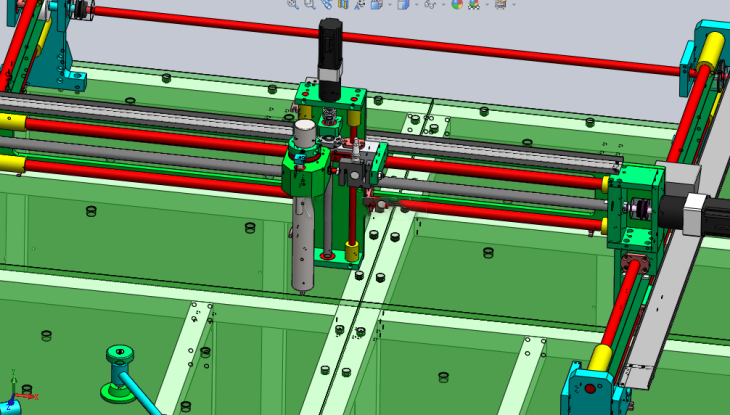Activate the Section View tool
The image size is (730, 415).
click(x=343, y=4)
